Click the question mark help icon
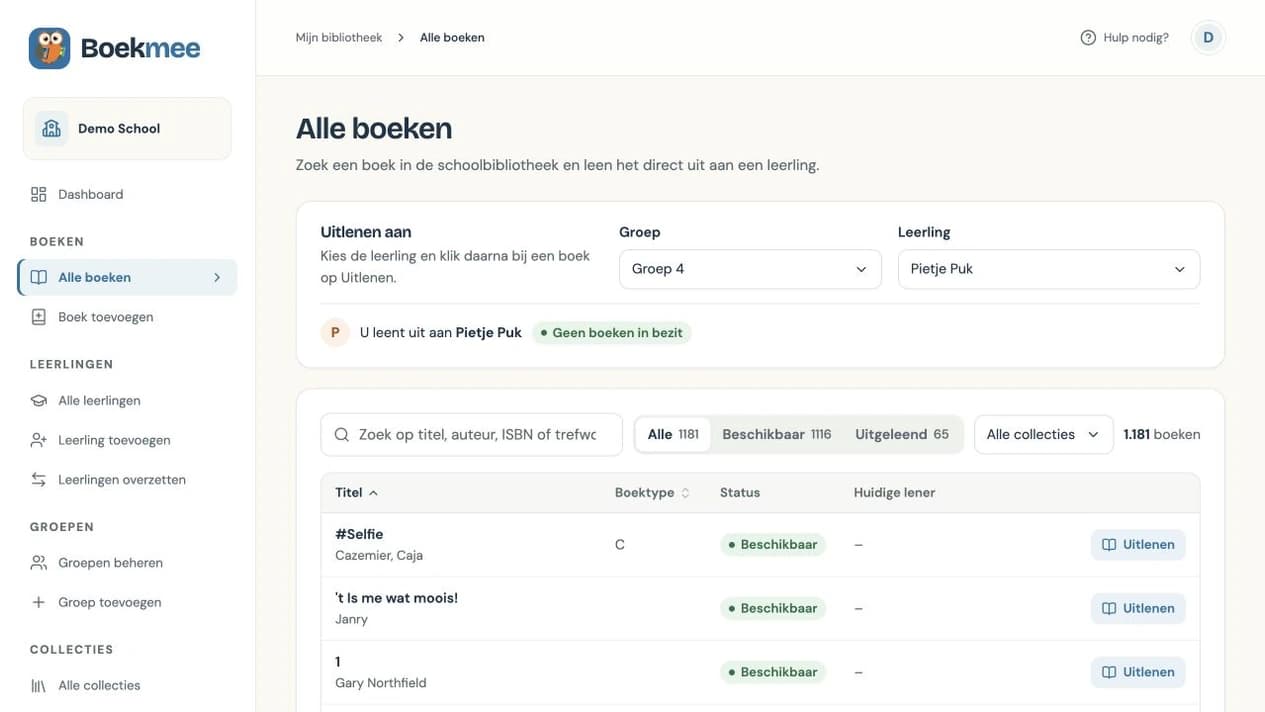1265x712 pixels. (1088, 37)
